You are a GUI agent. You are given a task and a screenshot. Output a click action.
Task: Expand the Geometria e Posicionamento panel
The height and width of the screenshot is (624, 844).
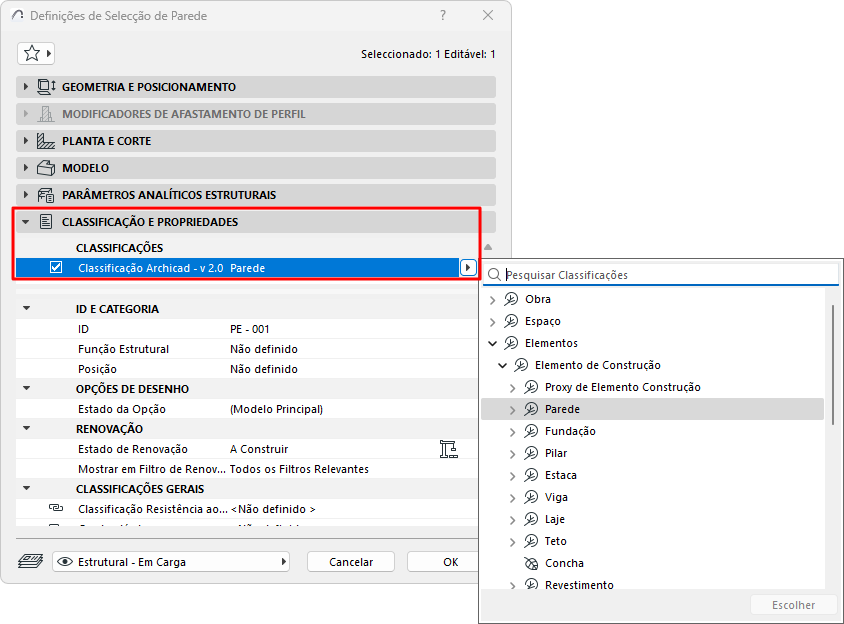[x=25, y=87]
